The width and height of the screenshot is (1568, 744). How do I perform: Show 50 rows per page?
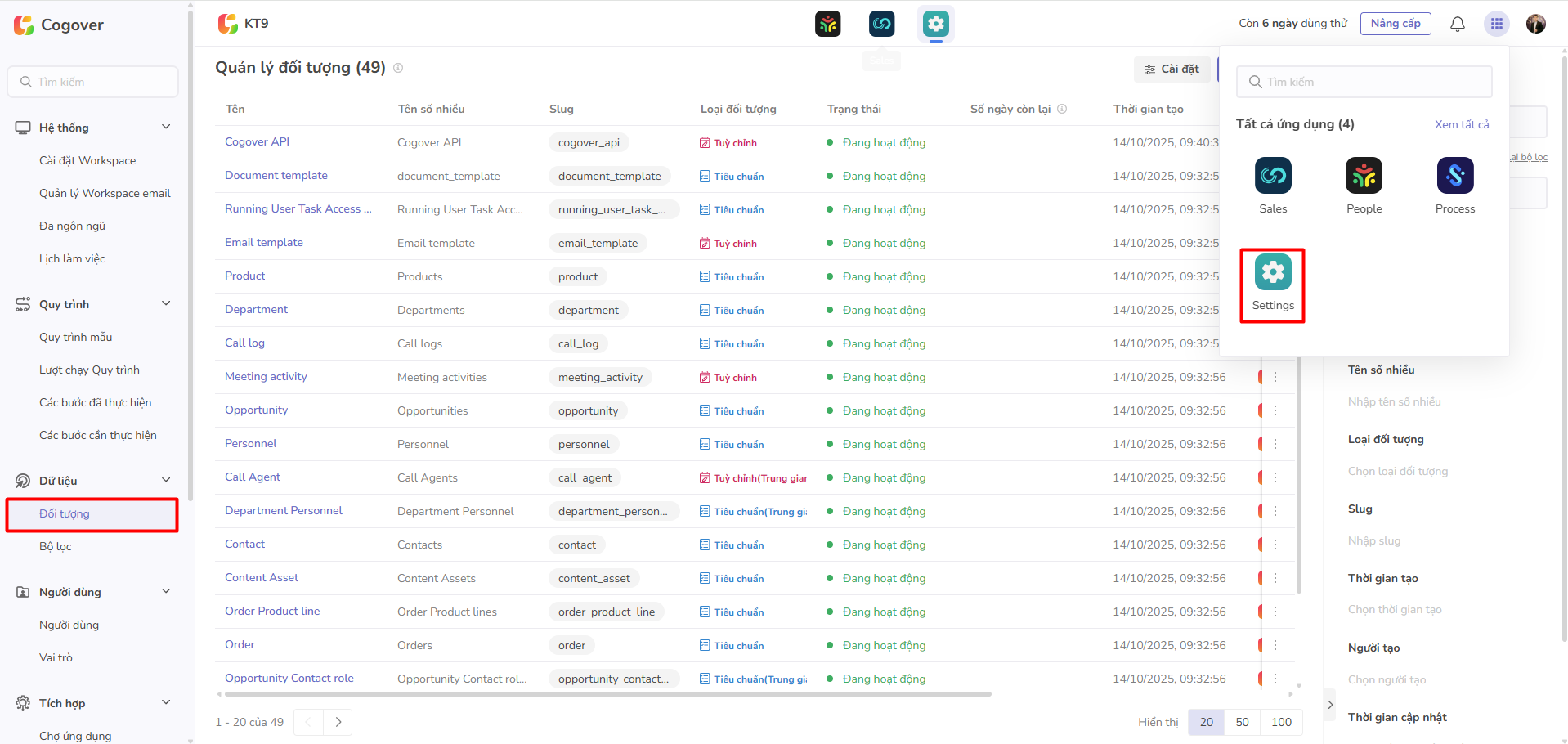[x=1242, y=722]
